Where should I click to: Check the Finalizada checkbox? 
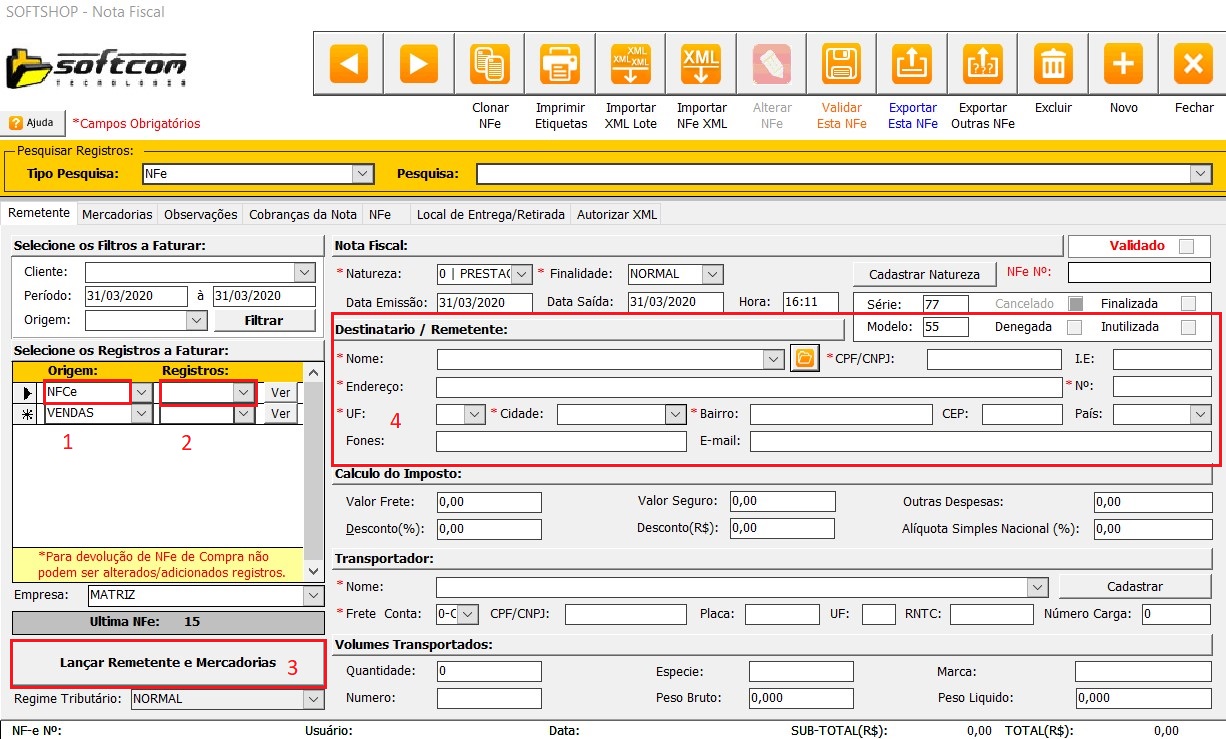(x=1188, y=303)
